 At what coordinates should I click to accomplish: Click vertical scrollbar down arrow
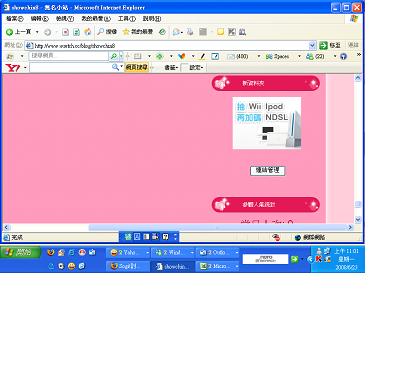[x=358, y=219]
